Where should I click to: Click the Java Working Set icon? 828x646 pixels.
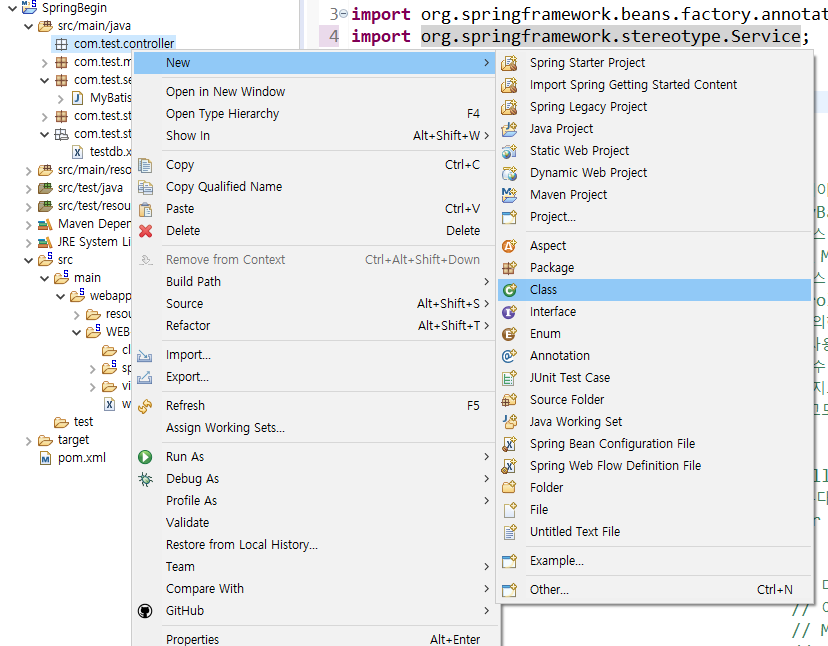click(x=509, y=422)
